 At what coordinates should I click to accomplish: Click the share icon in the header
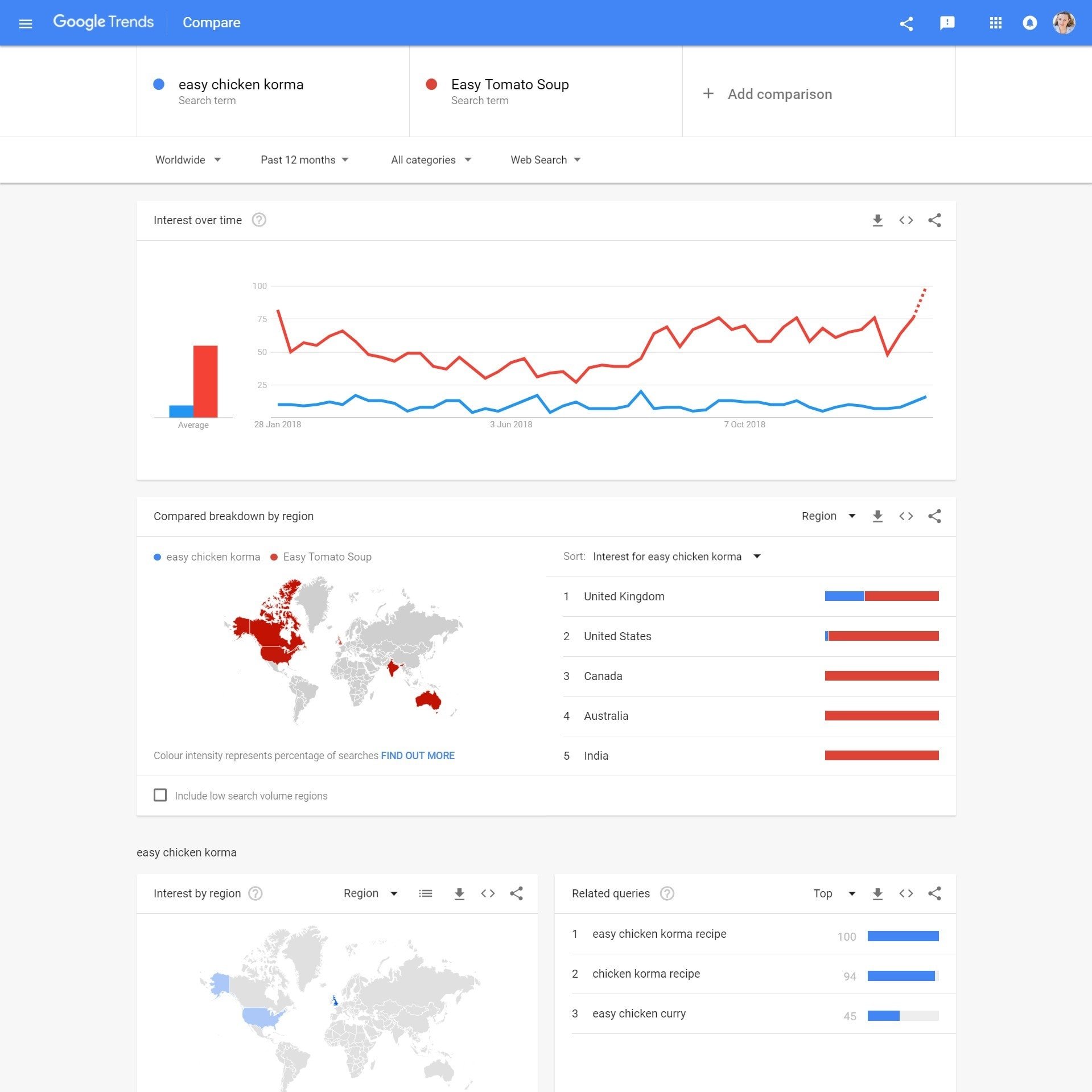tap(906, 23)
